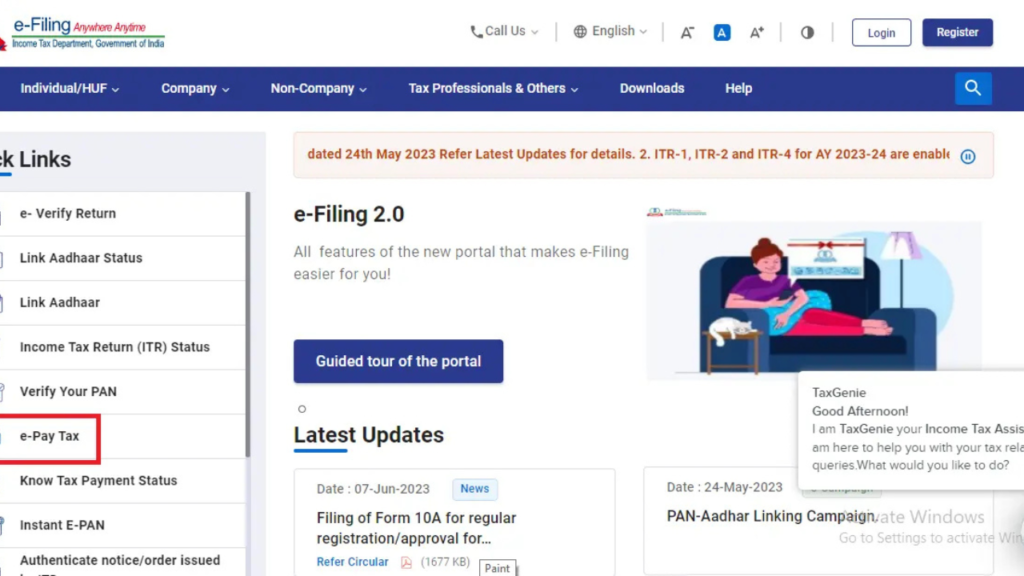
Task: Open the Downloads menu item
Action: (x=652, y=88)
